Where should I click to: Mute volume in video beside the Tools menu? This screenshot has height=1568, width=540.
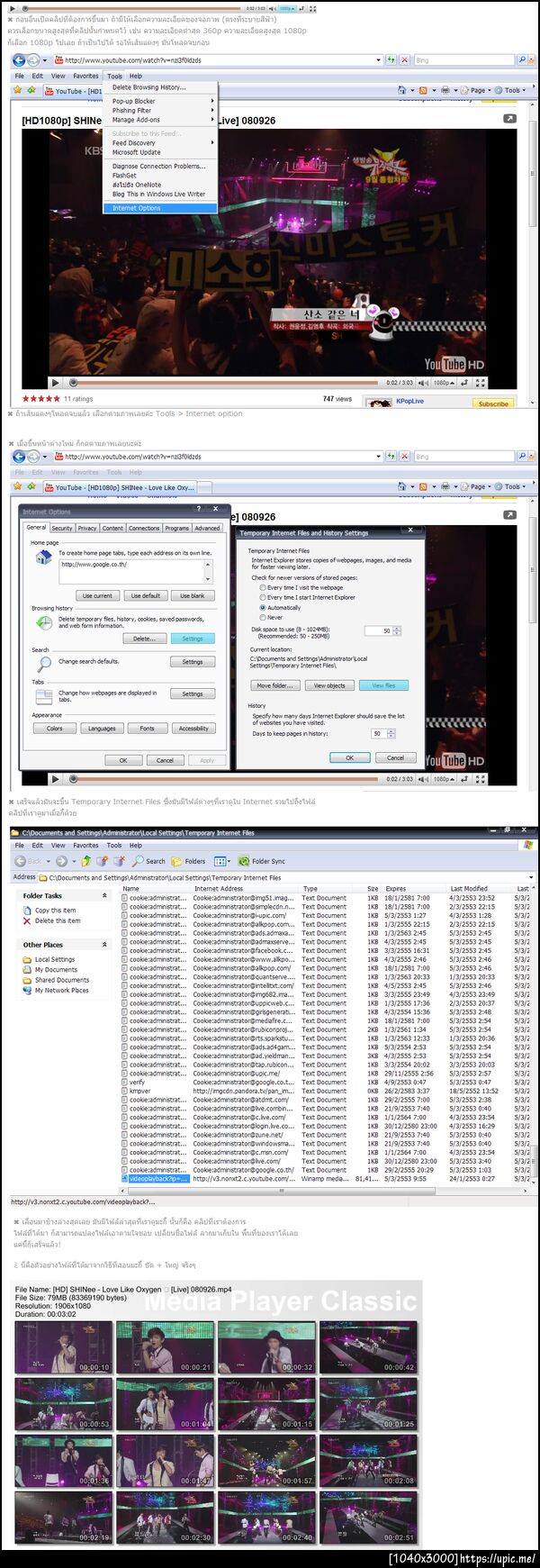[x=423, y=383]
